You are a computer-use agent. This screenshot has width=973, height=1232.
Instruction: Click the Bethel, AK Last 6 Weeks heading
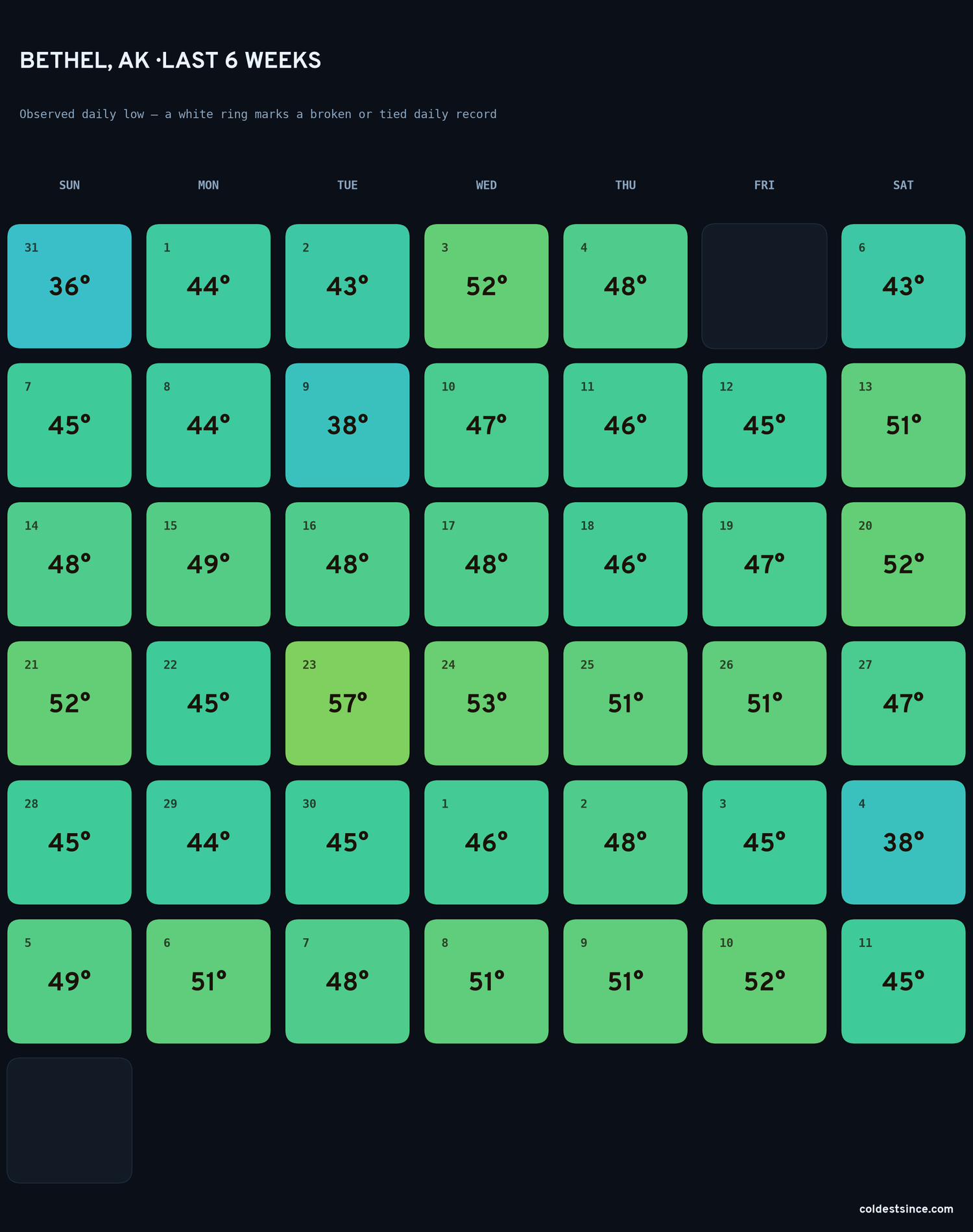(171, 60)
